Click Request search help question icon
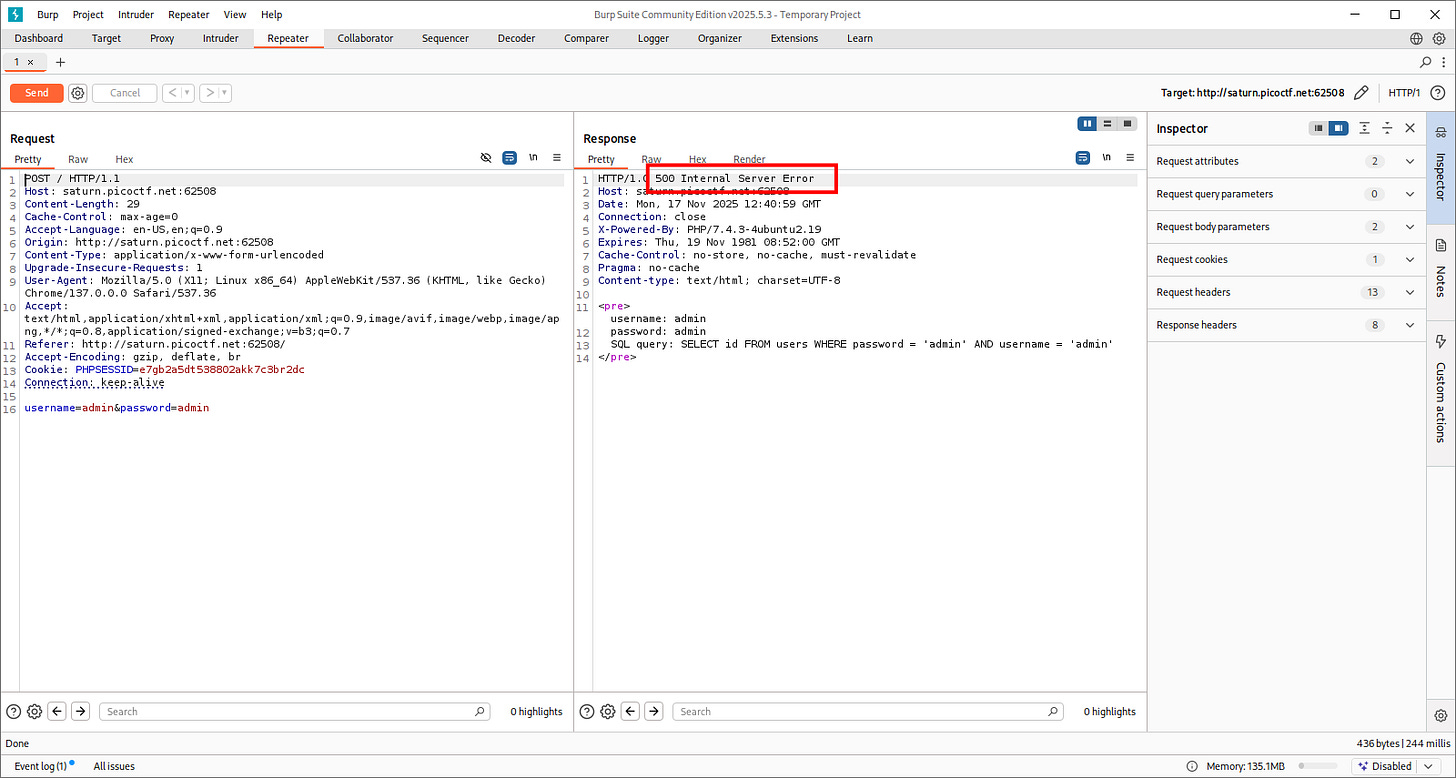 point(14,712)
